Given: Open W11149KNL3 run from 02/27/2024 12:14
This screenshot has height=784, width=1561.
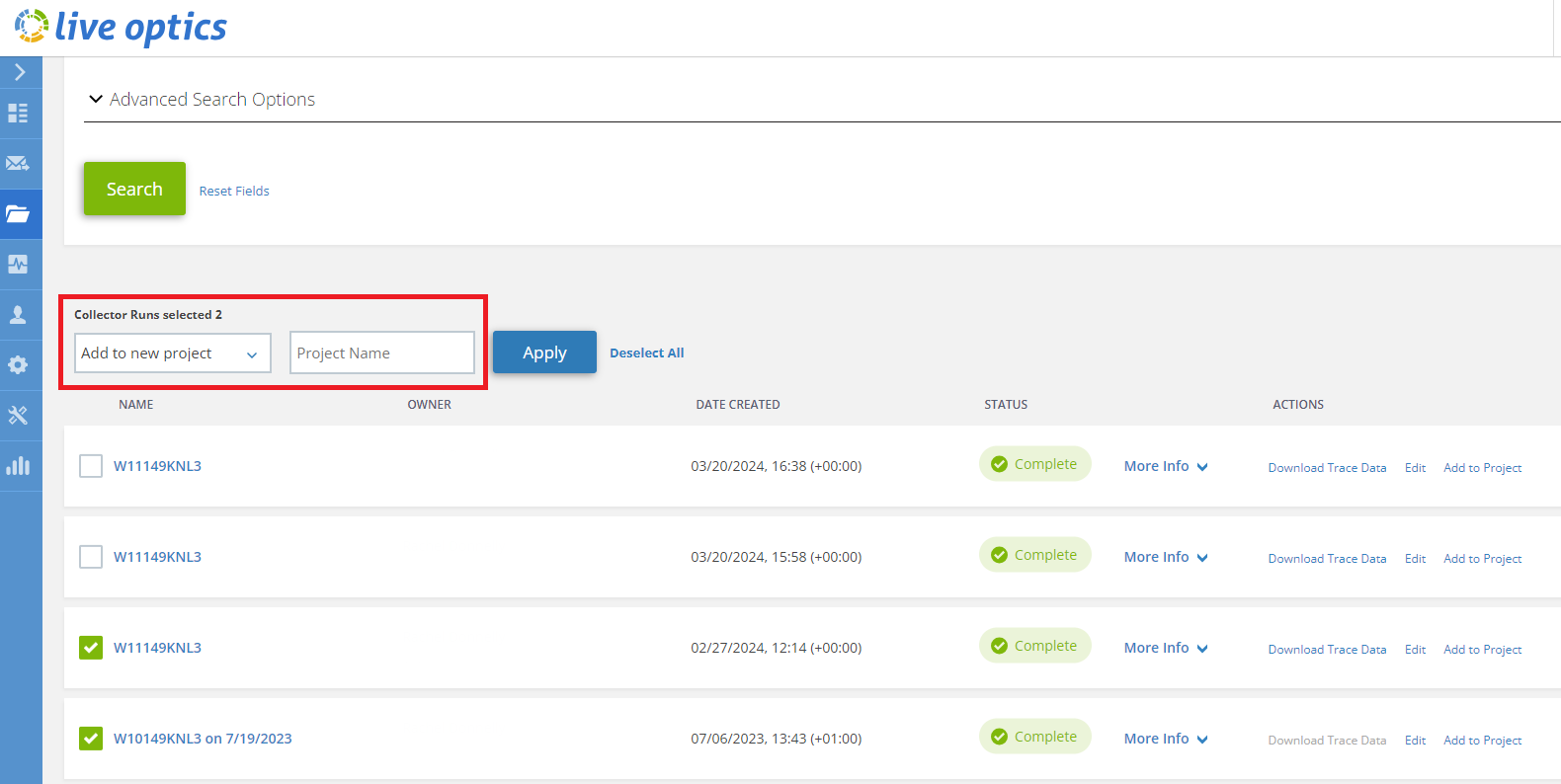Looking at the screenshot, I should coord(157,648).
